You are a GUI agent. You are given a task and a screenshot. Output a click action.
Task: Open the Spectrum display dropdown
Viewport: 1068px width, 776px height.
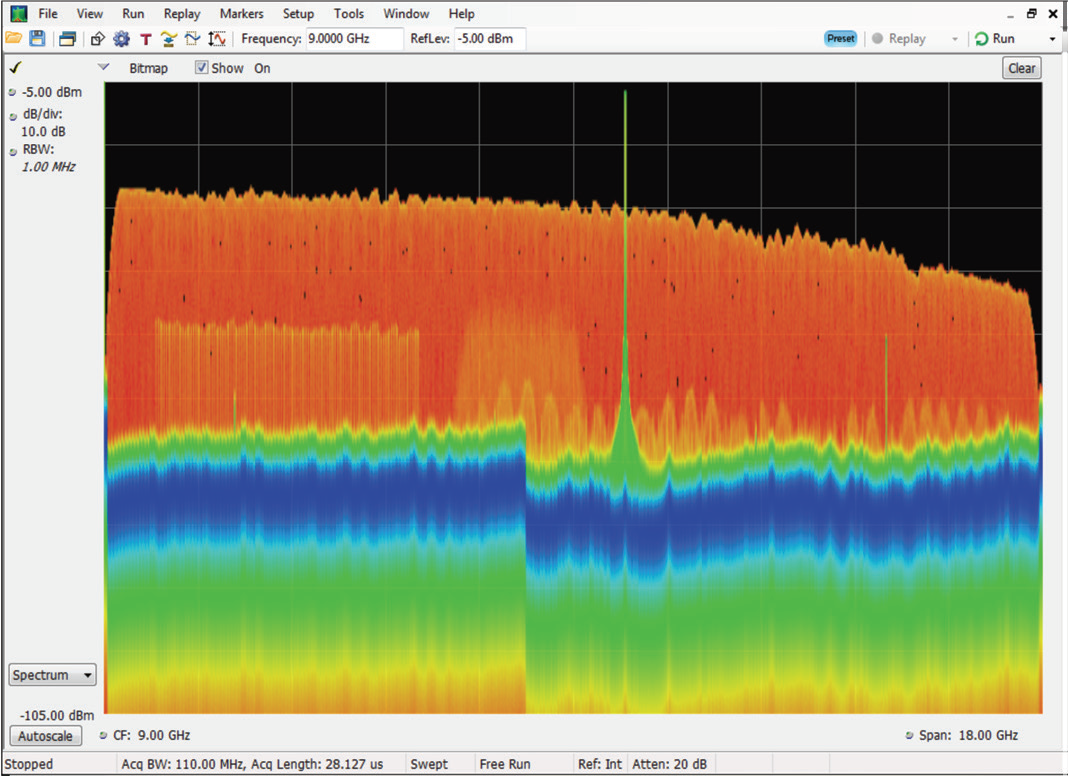click(x=51, y=674)
